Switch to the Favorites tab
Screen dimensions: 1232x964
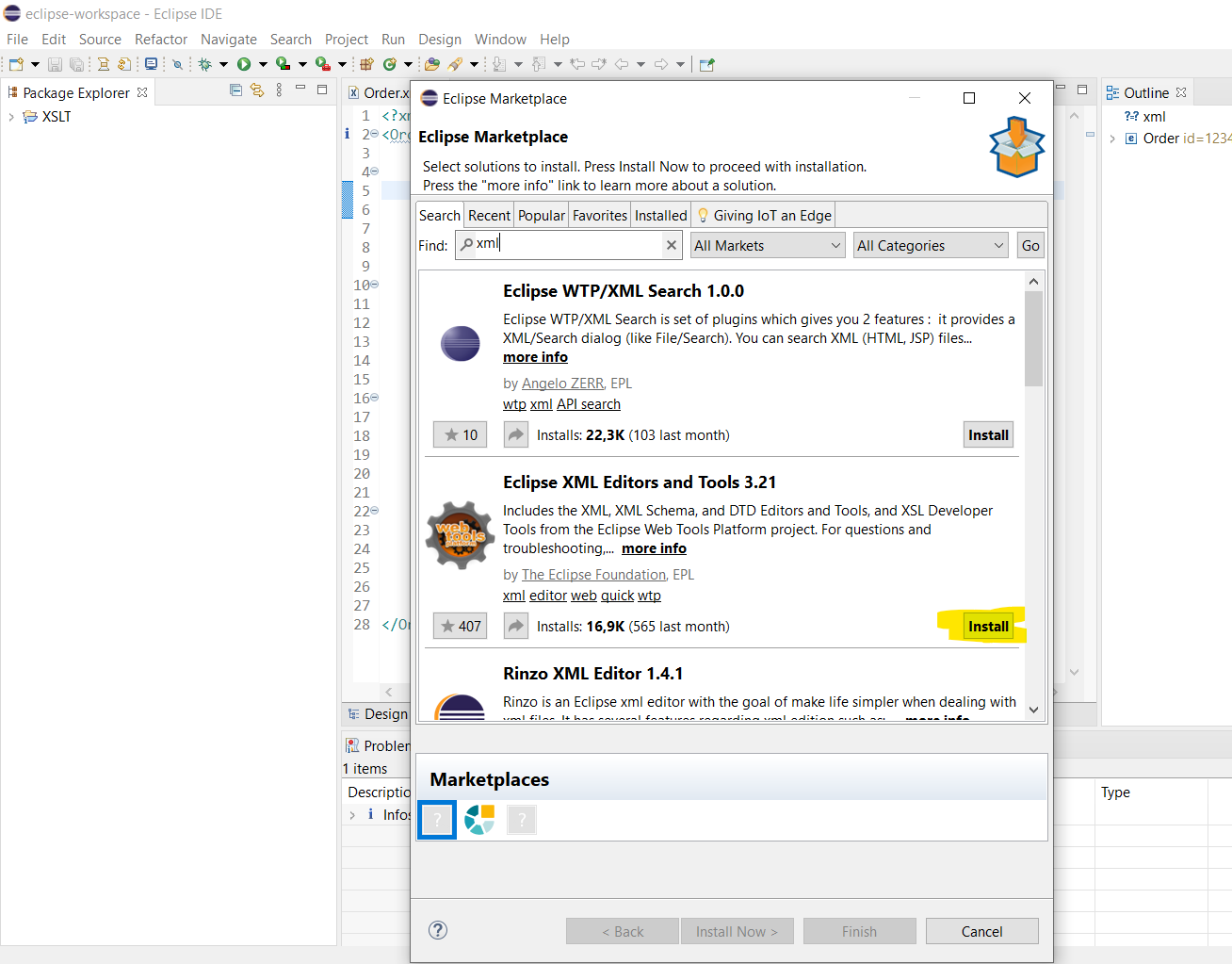click(x=600, y=215)
